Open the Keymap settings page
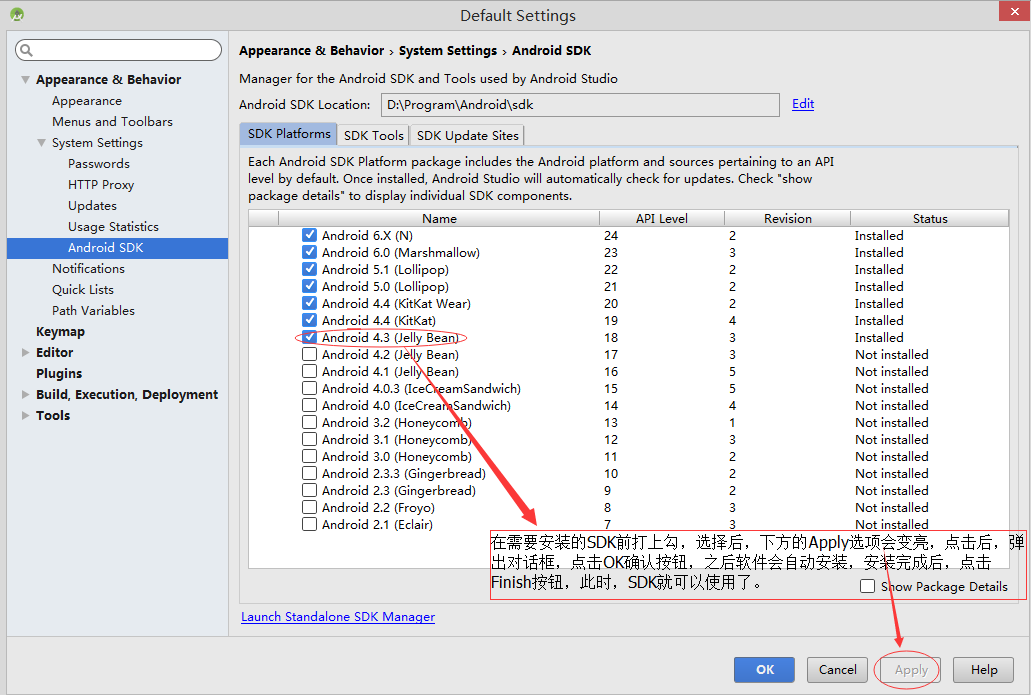The width and height of the screenshot is (1031, 695). tap(60, 332)
